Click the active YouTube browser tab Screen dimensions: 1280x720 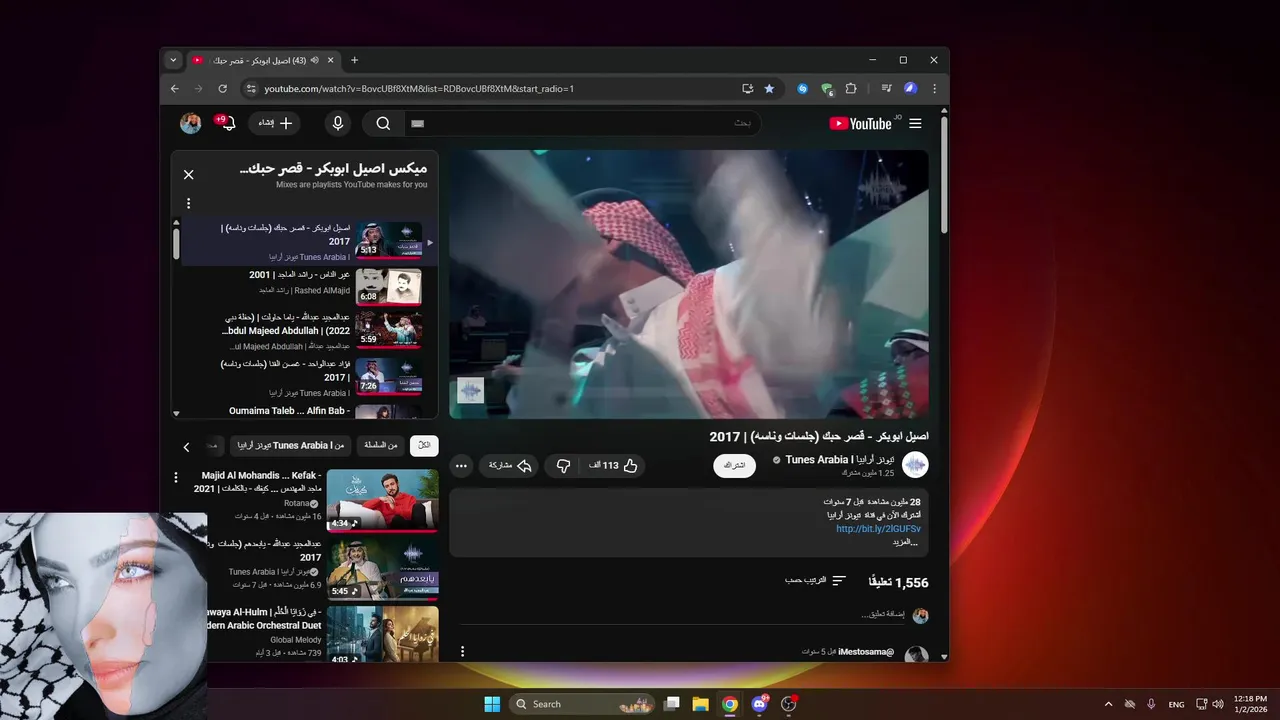262,60
